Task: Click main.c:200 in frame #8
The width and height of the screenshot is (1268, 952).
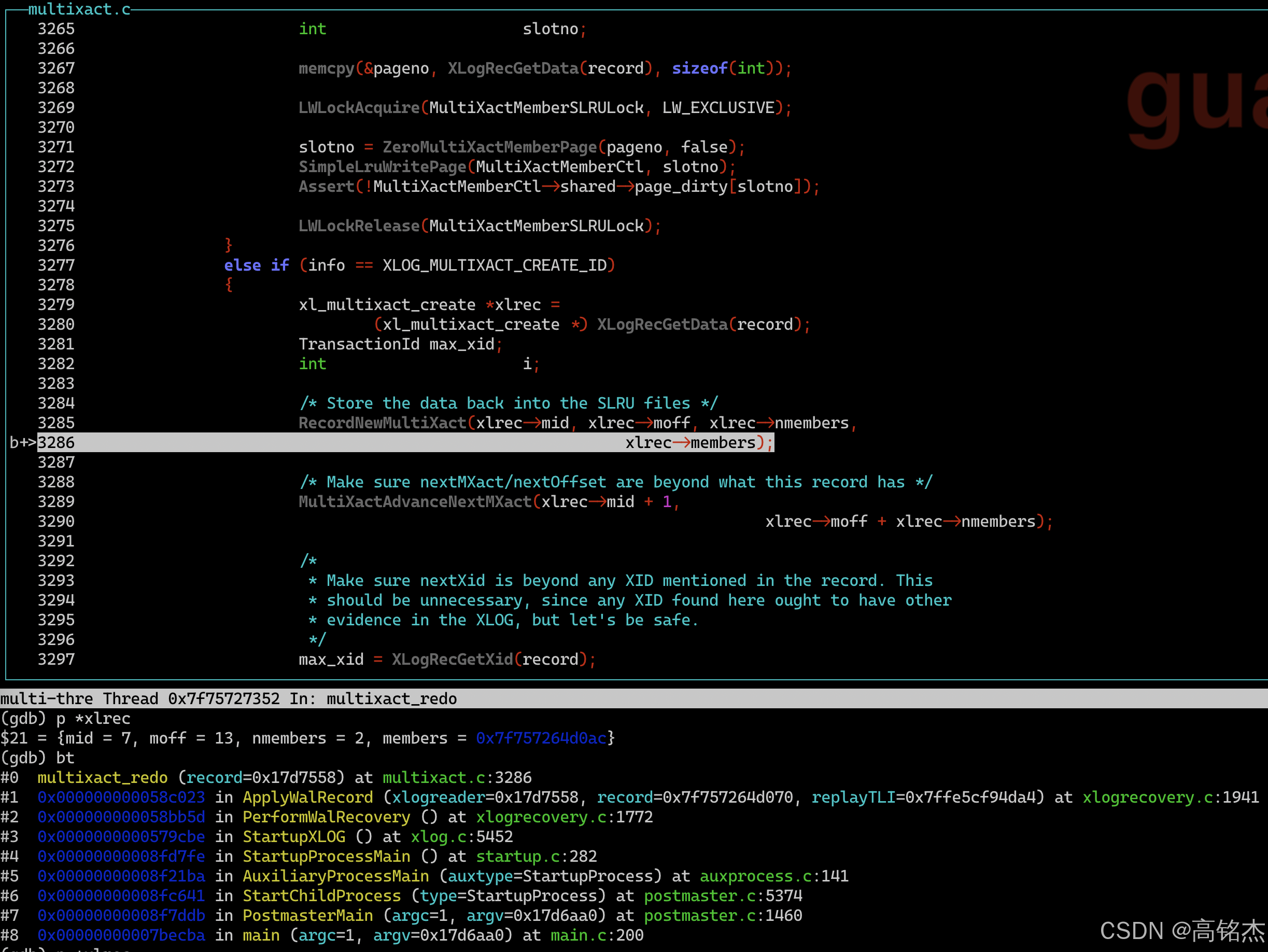Action: (x=597, y=935)
